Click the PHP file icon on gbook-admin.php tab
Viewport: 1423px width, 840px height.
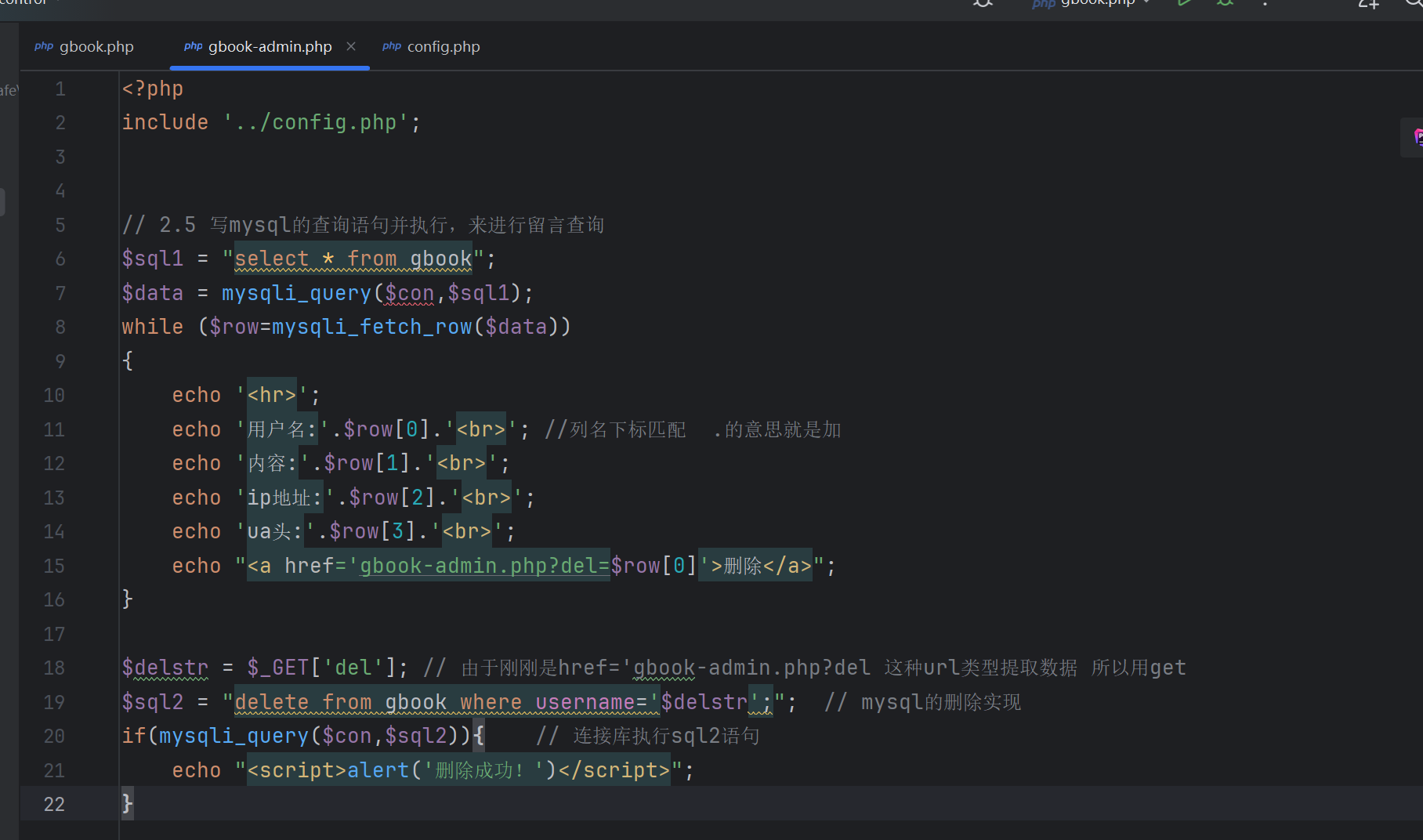pos(194,47)
